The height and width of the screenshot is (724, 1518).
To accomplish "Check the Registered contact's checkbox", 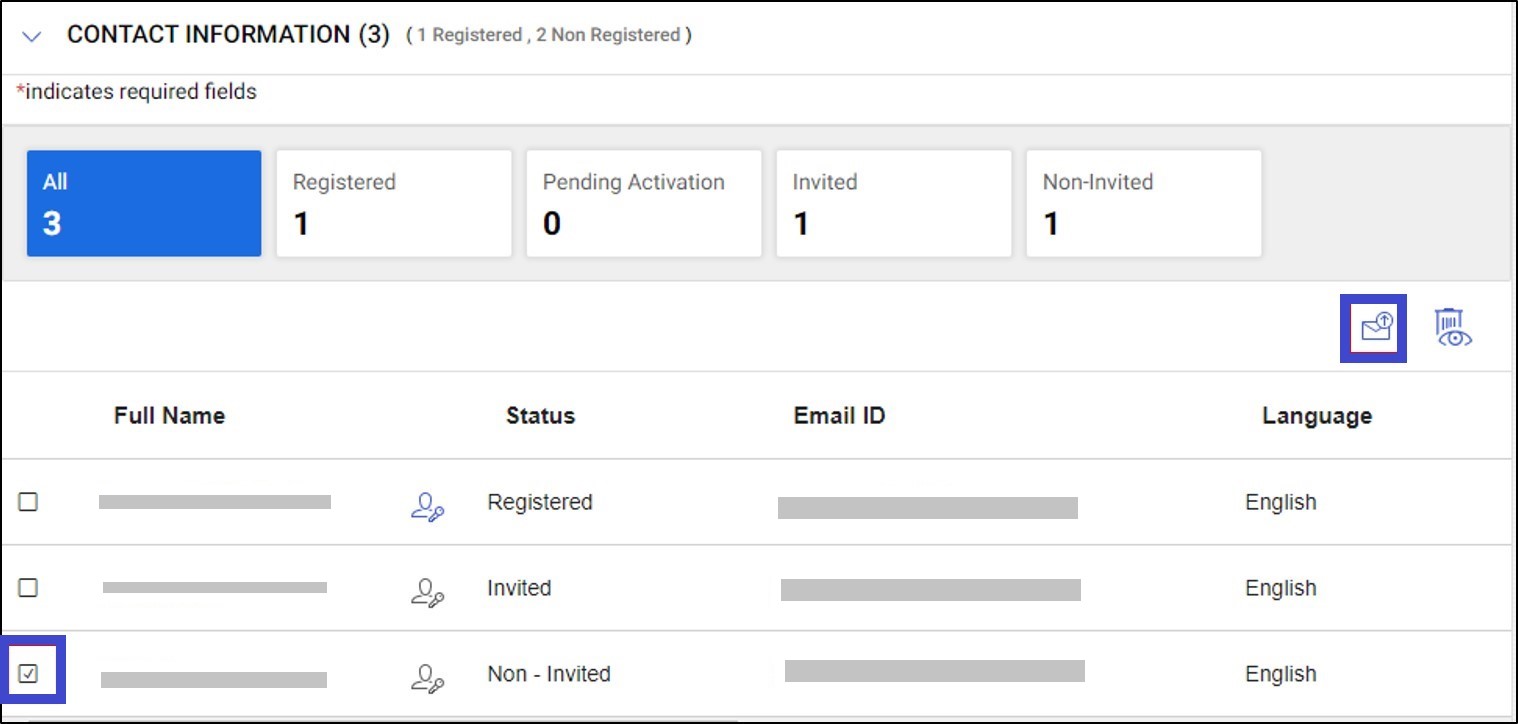I will [28, 503].
